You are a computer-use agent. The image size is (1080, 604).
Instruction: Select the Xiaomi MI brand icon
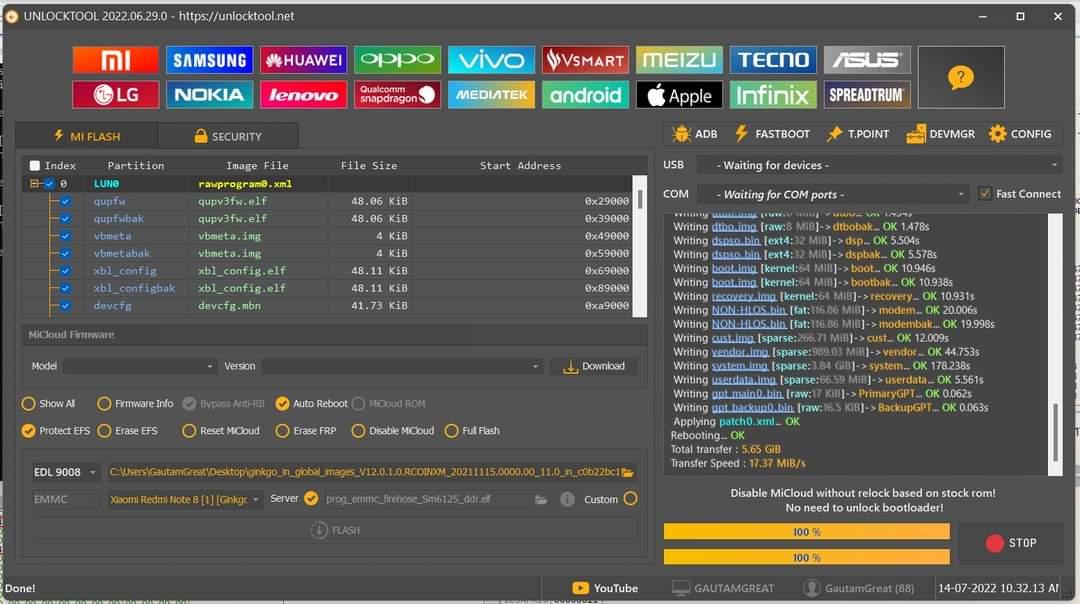pos(115,60)
